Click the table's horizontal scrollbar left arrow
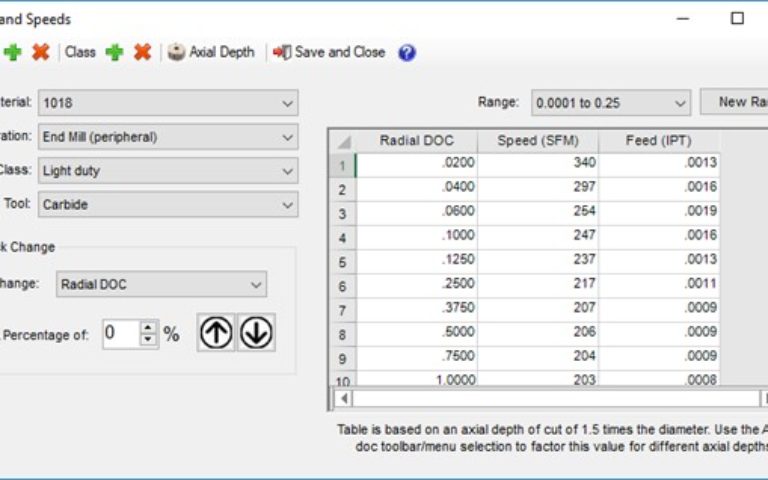 pyautogui.click(x=343, y=398)
